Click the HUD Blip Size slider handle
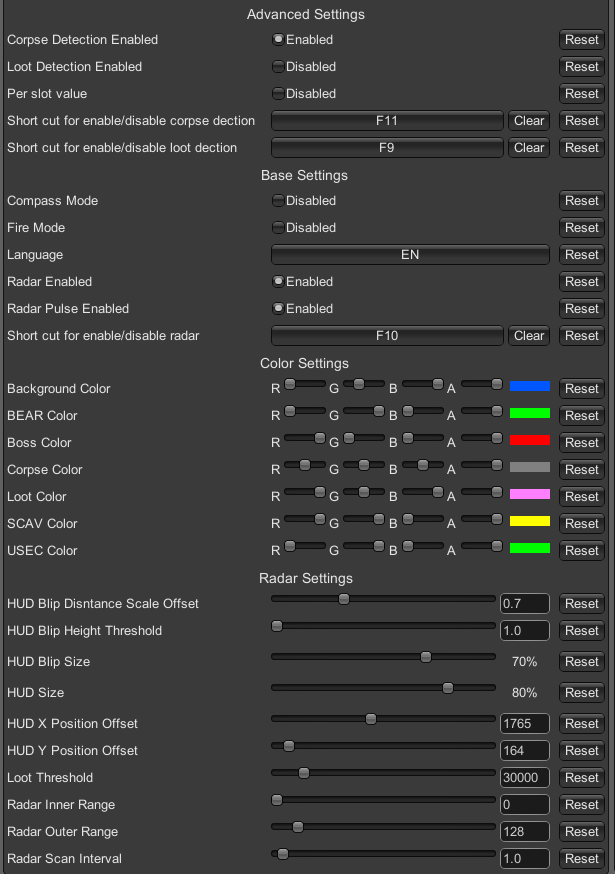 coord(426,657)
